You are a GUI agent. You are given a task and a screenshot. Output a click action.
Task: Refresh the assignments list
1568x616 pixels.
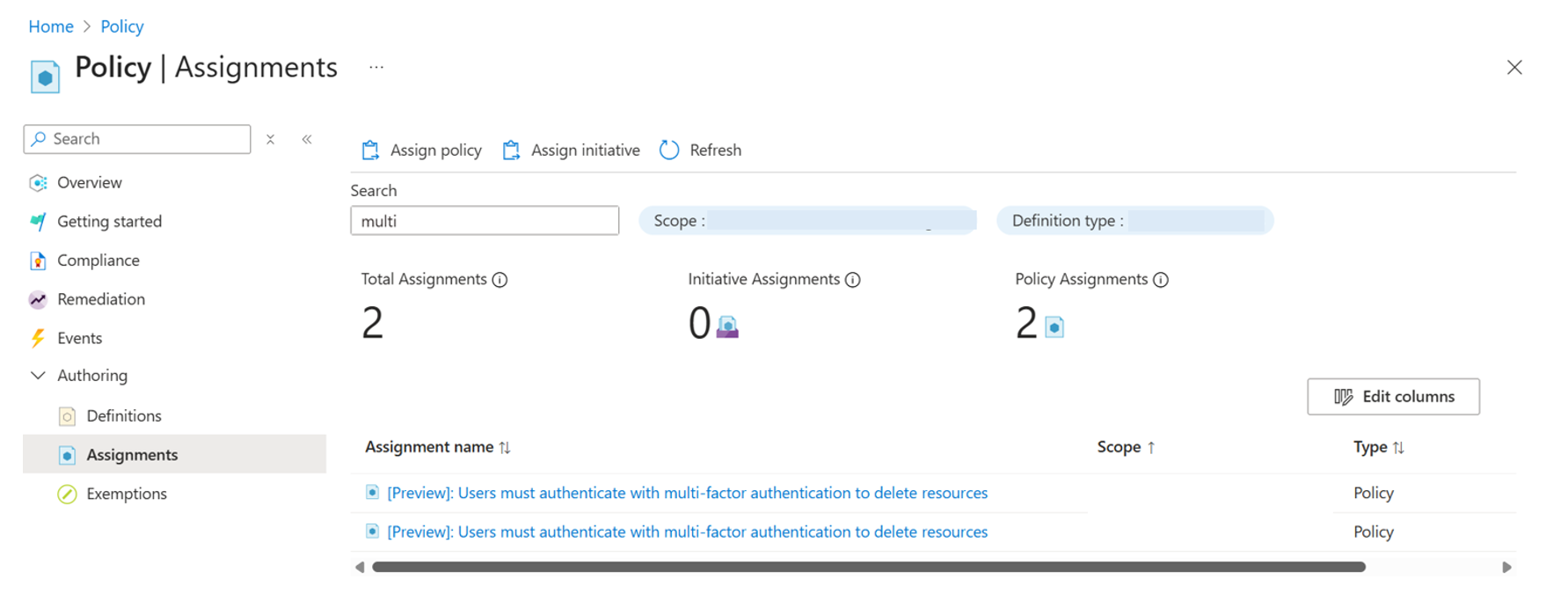tap(701, 150)
